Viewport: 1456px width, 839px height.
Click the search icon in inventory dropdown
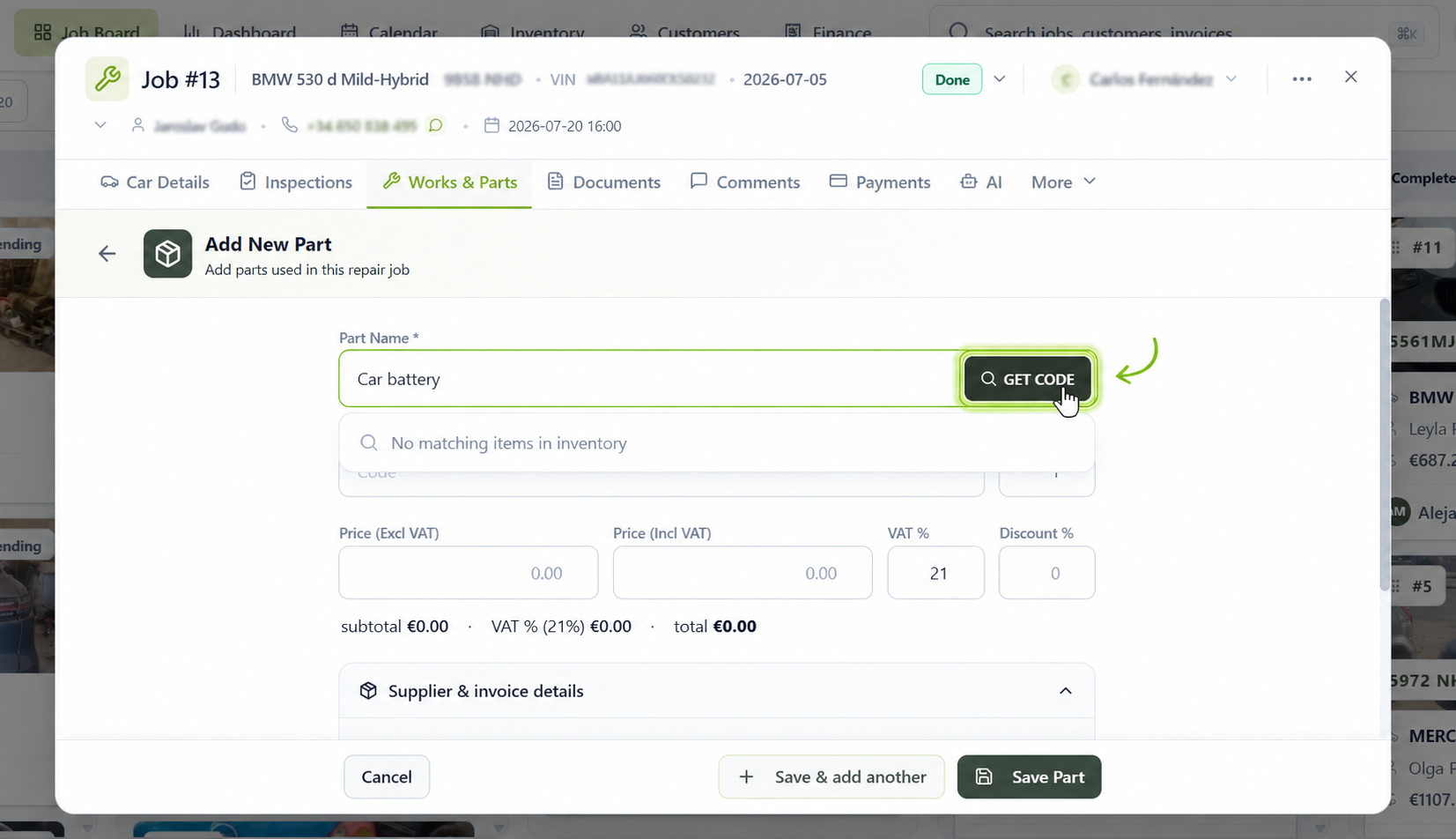click(369, 442)
